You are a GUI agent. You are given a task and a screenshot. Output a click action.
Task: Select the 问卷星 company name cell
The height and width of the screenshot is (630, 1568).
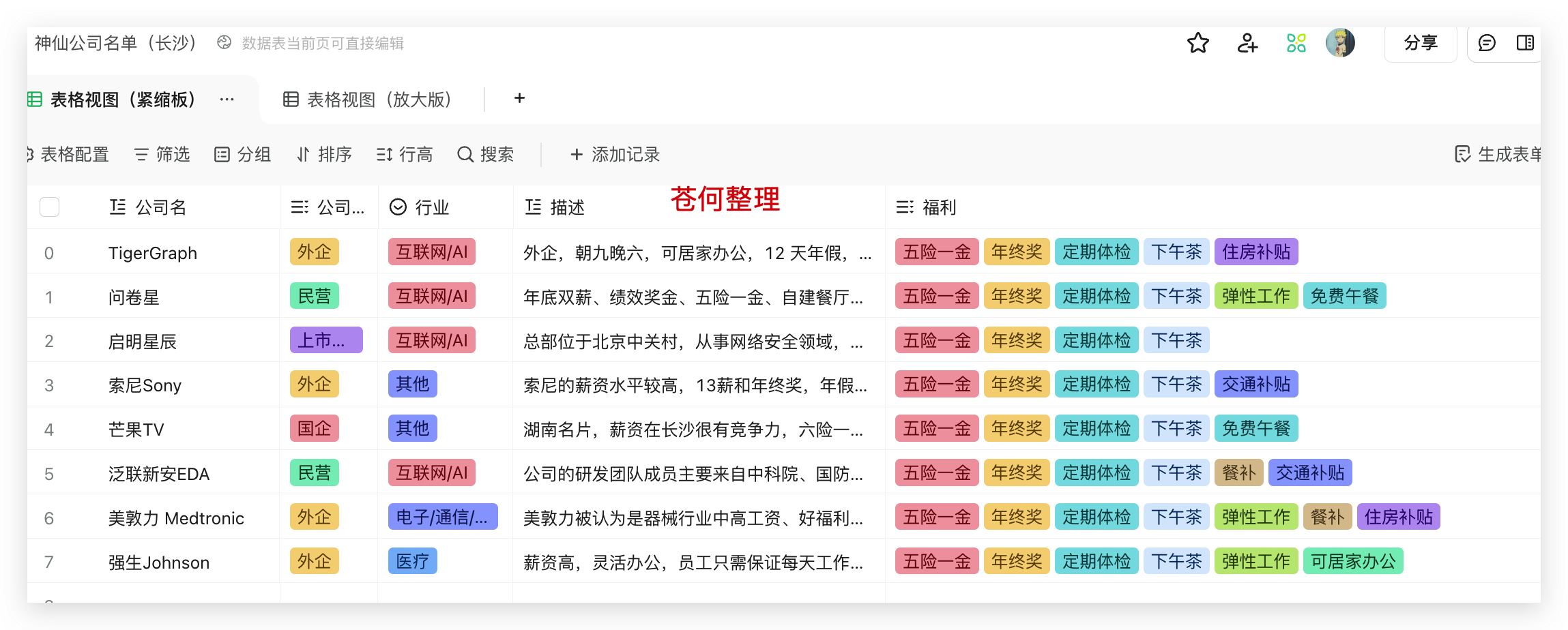click(134, 297)
